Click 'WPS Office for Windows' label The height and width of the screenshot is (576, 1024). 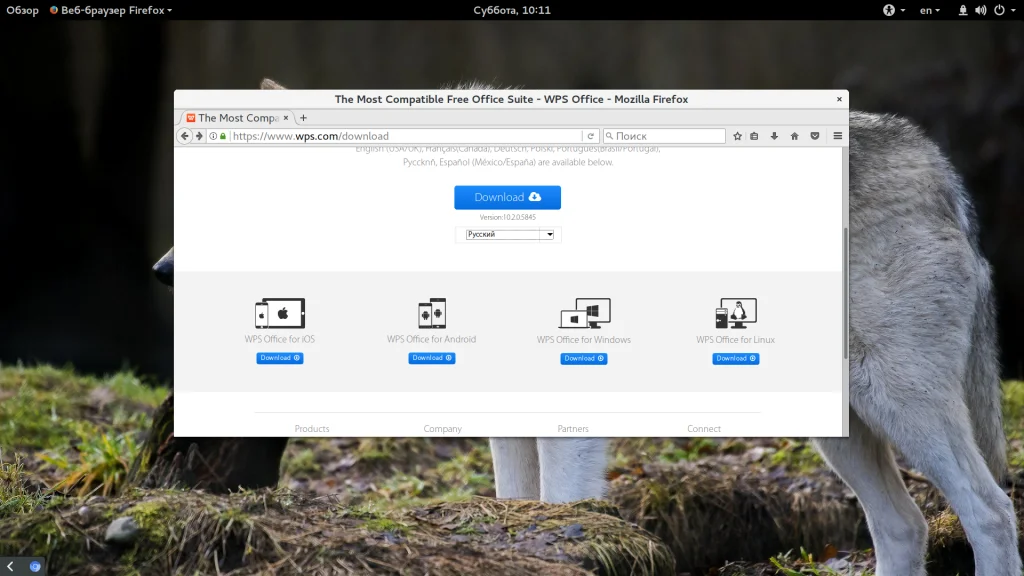click(584, 340)
